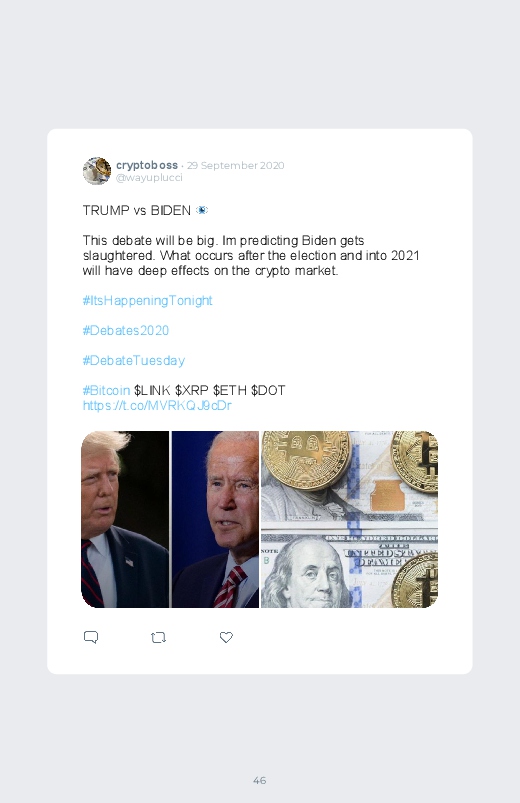Open the #Bitcoin hashtag
Screen dimensions: 520x803
pyautogui.click(x=106, y=390)
